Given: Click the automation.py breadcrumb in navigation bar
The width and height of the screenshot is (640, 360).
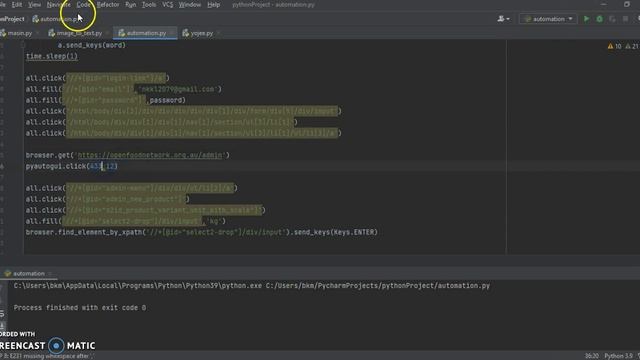Looking at the screenshot, I should pos(55,19).
